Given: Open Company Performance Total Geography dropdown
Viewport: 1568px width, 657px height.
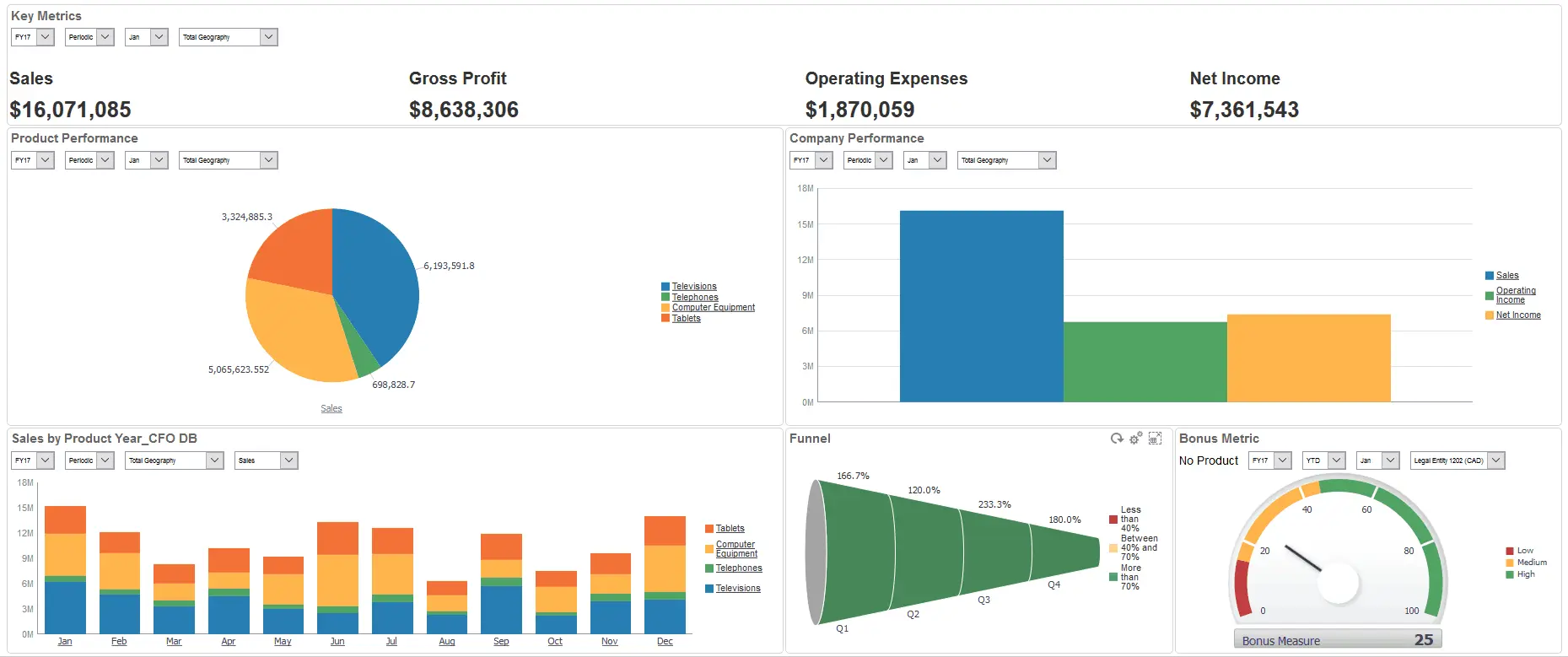Looking at the screenshot, I should [x=1007, y=160].
